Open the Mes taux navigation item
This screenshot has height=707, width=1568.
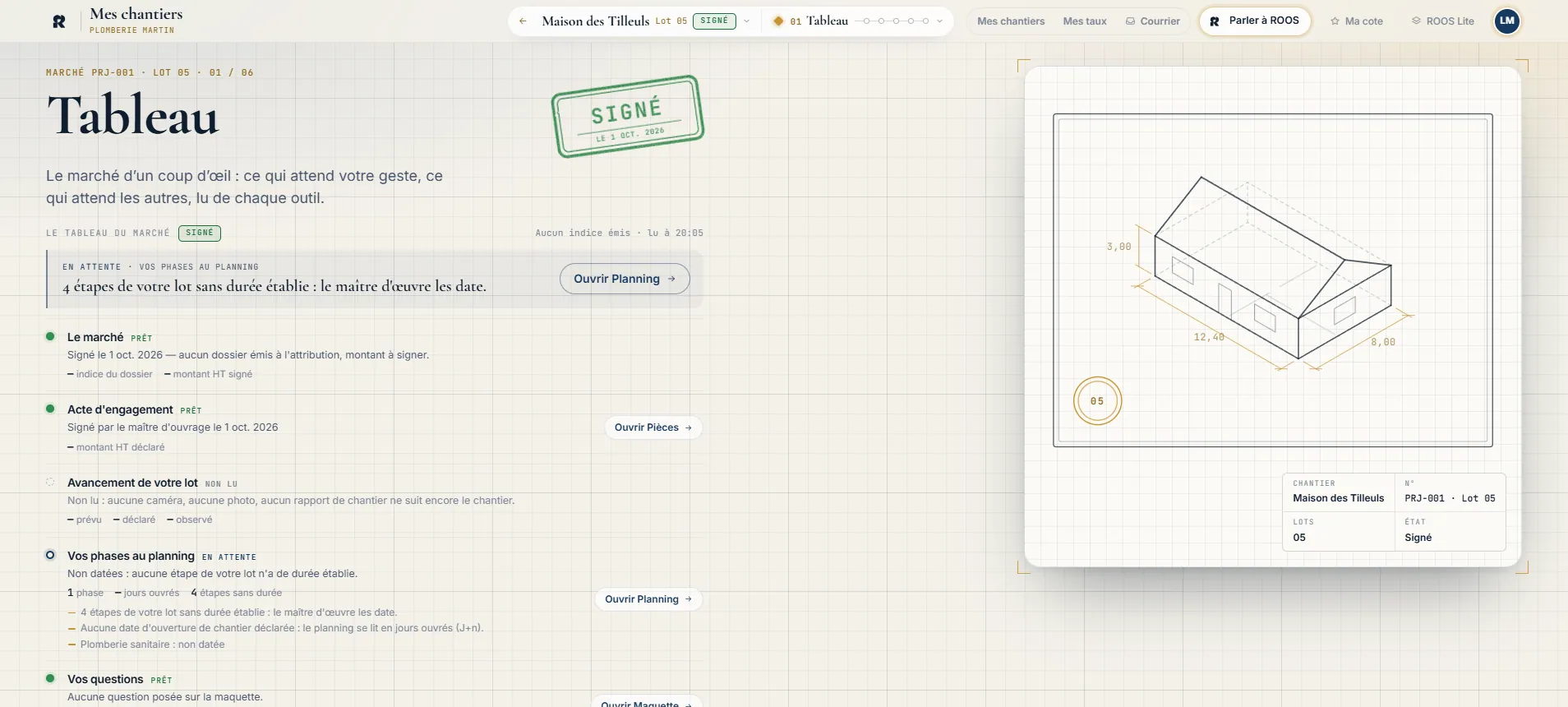coord(1085,21)
